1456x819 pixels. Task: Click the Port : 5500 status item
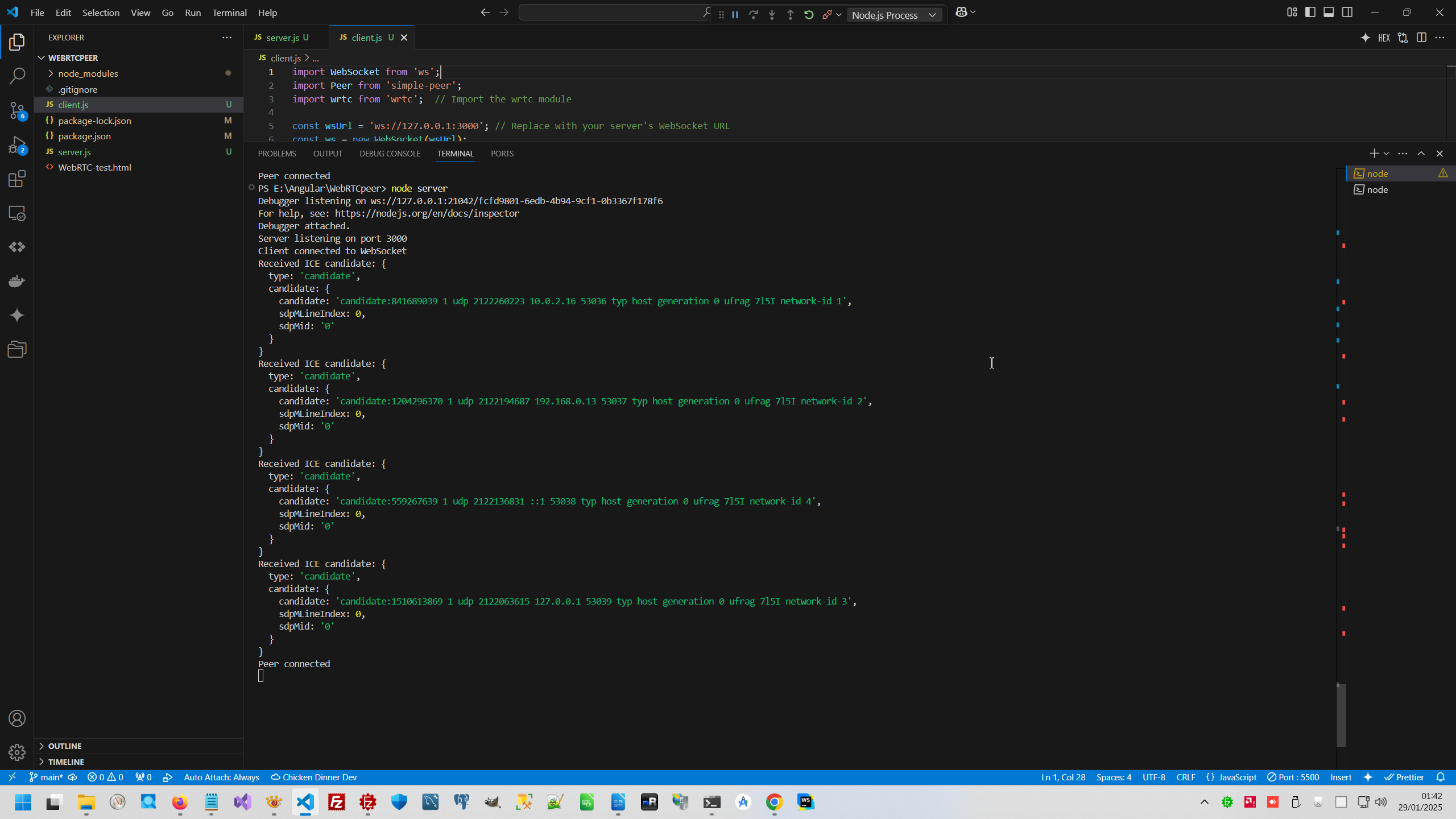tap(1293, 777)
